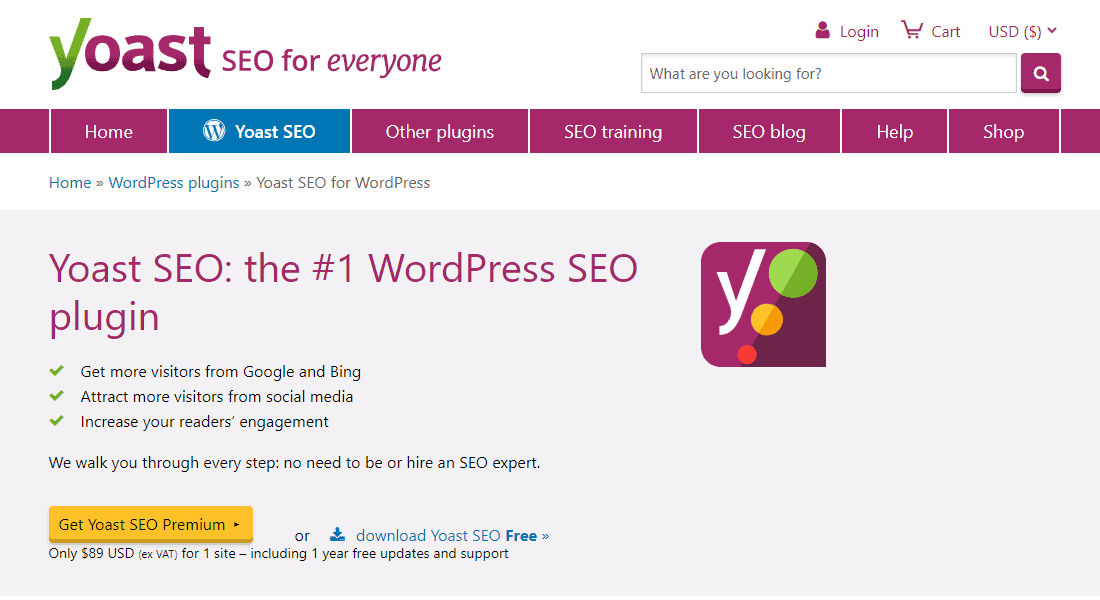Click the 'Only $89 USD' pricing note
This screenshot has width=1100, height=600.
[279, 554]
